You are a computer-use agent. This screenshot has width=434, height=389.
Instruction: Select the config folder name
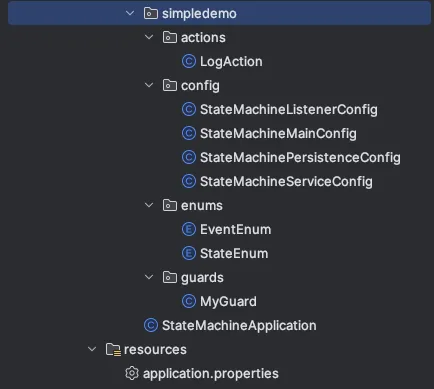click(x=200, y=86)
